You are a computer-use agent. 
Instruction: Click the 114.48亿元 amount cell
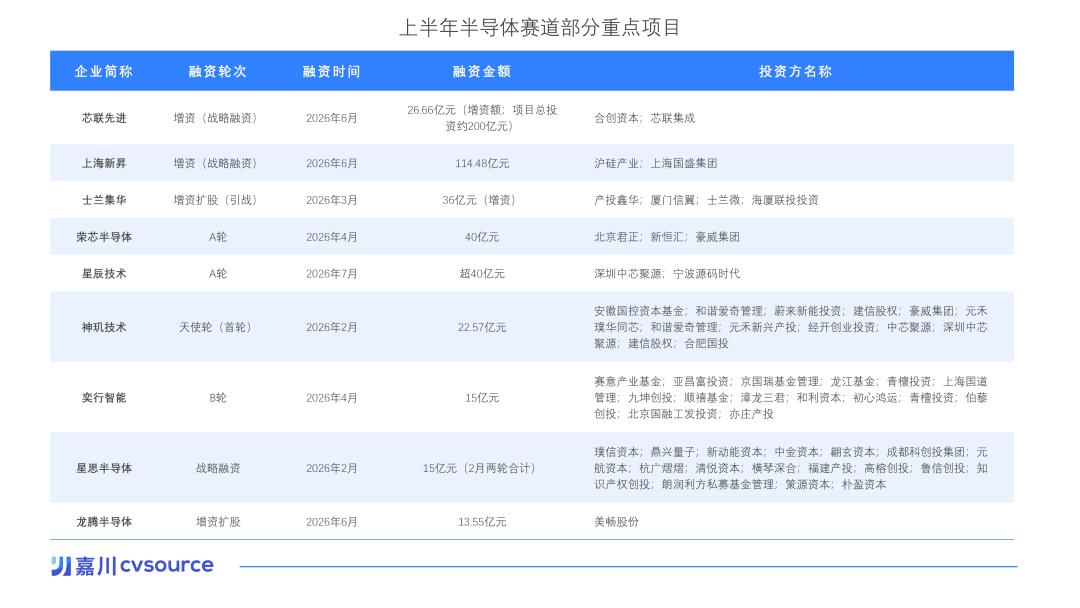482,163
